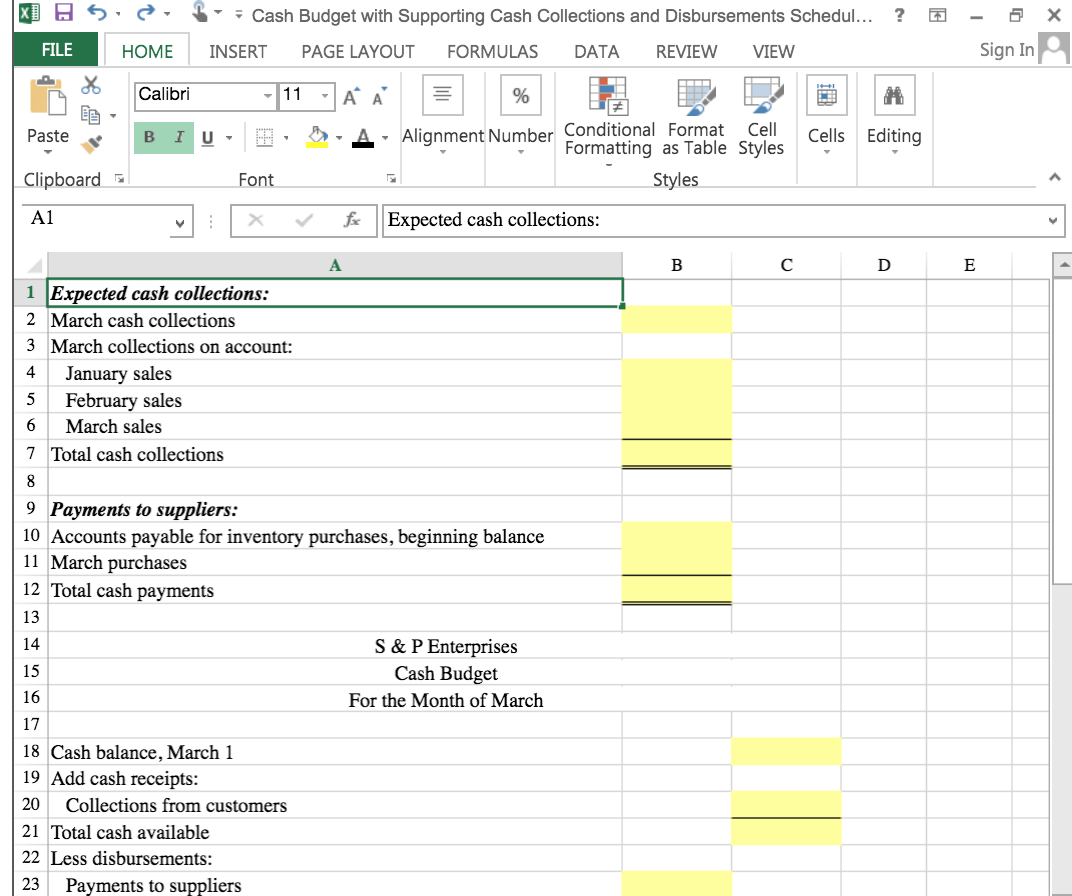This screenshot has width=1072, height=896.
Task: Open the Calibri font name dropdown
Action: pos(267,95)
